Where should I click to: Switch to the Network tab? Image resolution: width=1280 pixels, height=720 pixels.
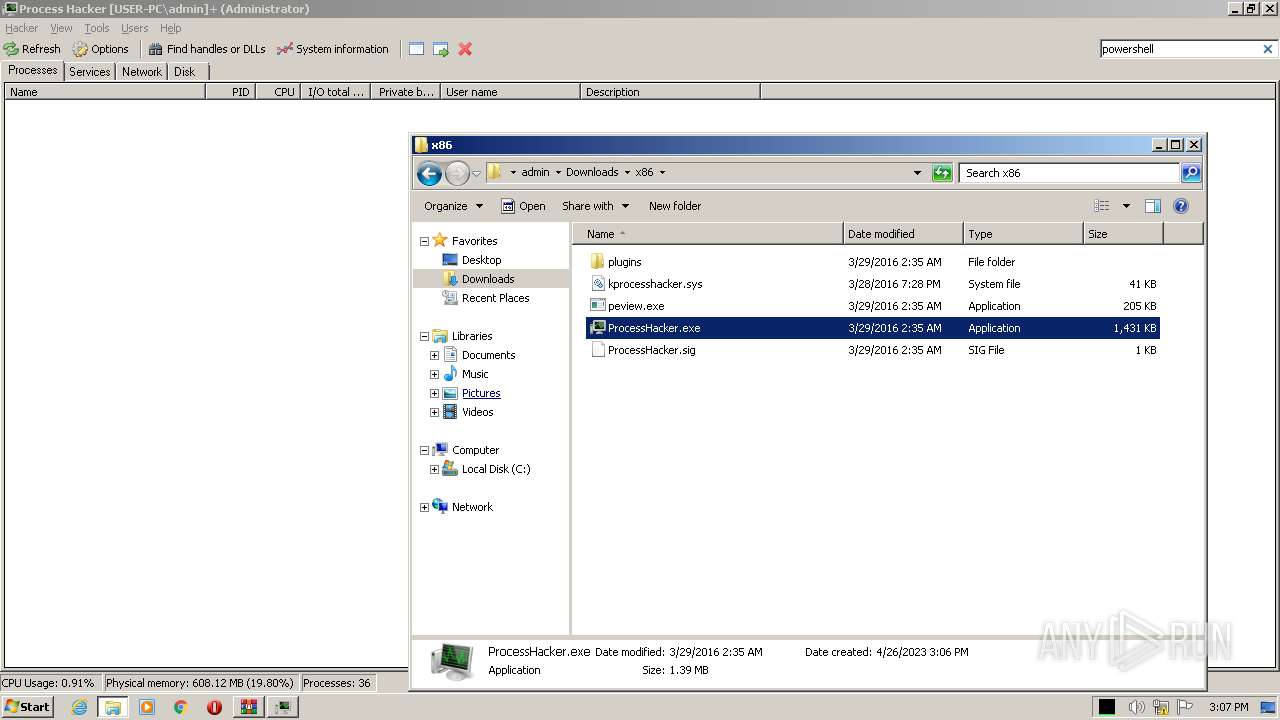coord(142,72)
